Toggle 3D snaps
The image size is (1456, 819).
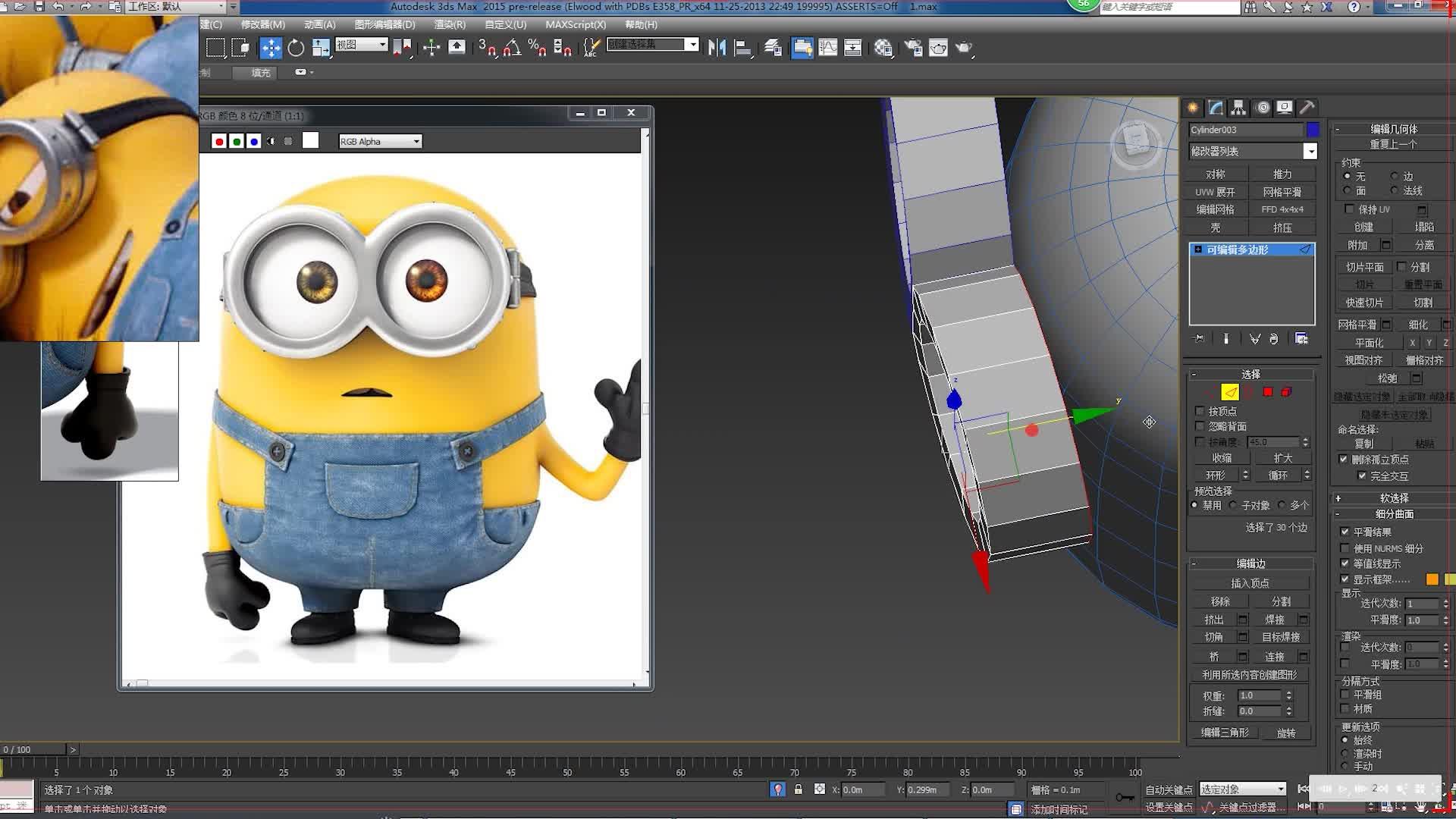point(487,48)
